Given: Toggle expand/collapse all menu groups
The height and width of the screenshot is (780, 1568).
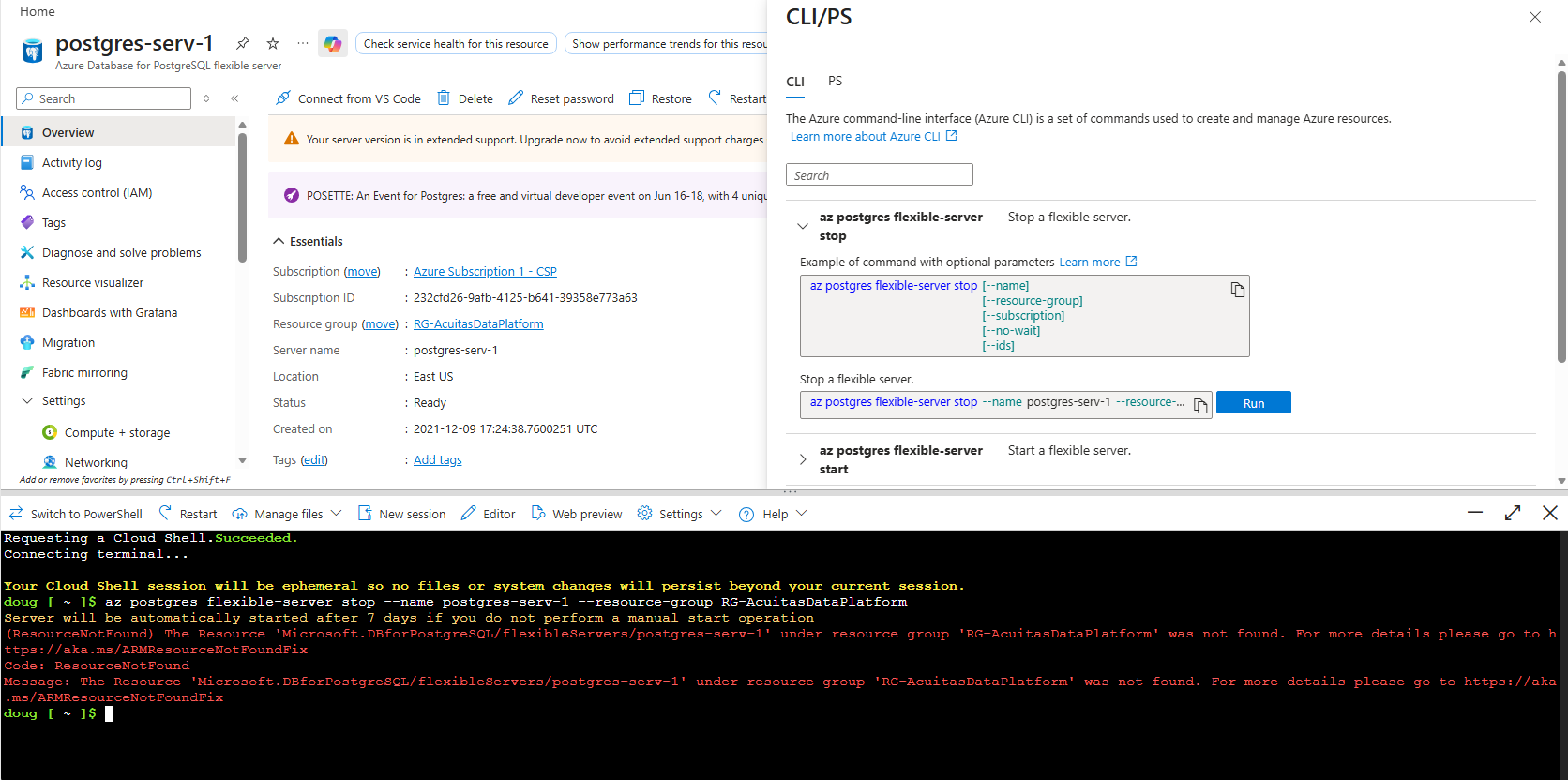Looking at the screenshot, I should click(x=206, y=98).
